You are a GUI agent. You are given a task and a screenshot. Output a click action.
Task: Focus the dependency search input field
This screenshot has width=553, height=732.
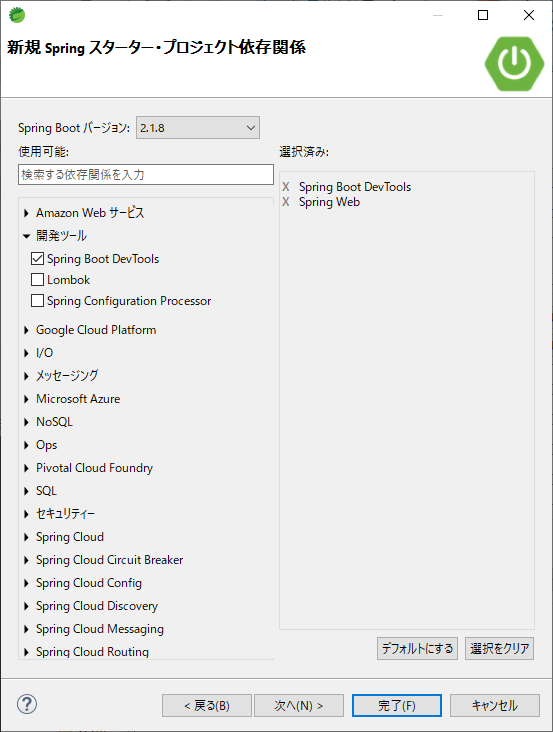tap(146, 175)
